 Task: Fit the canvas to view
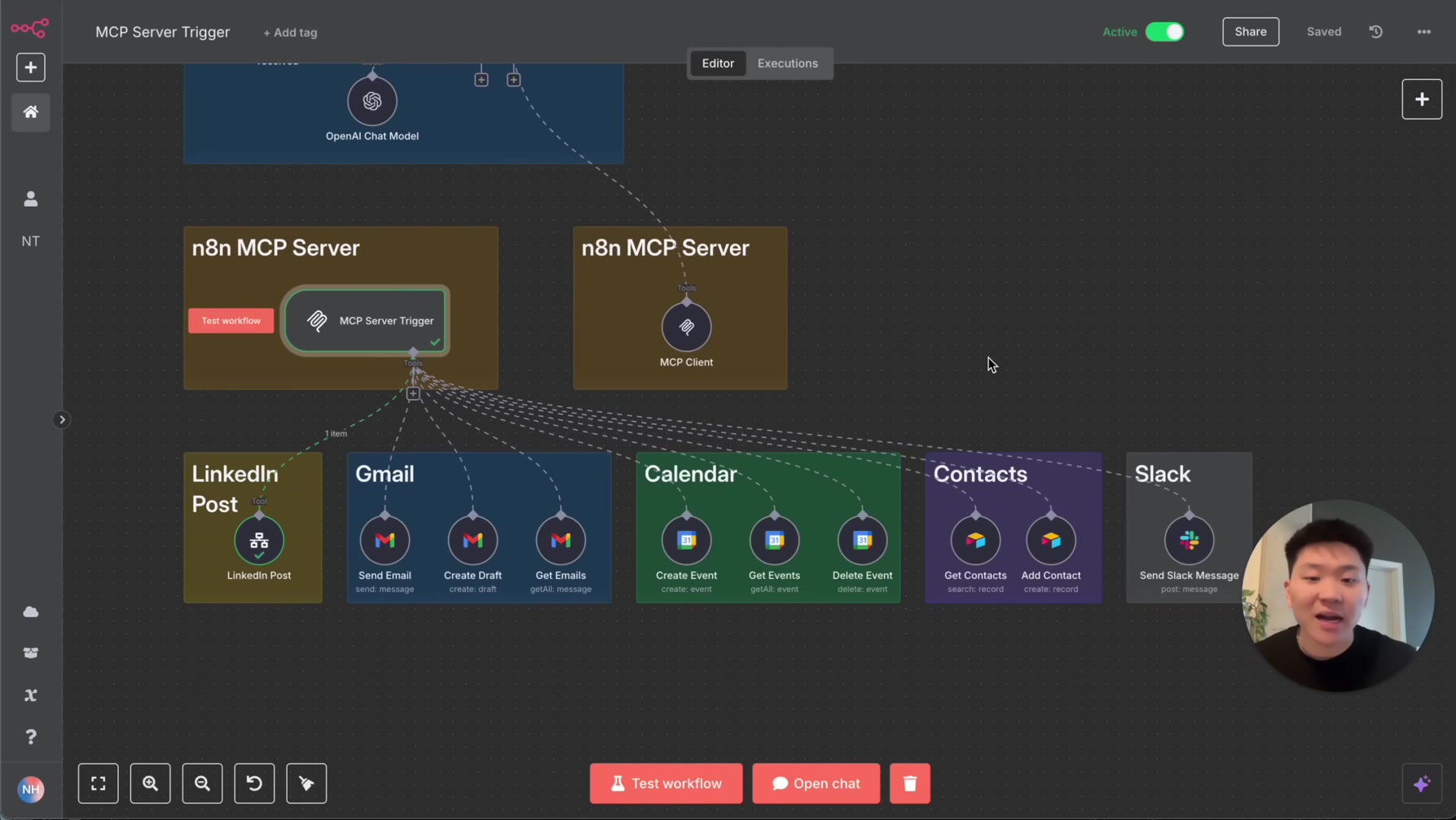99,783
